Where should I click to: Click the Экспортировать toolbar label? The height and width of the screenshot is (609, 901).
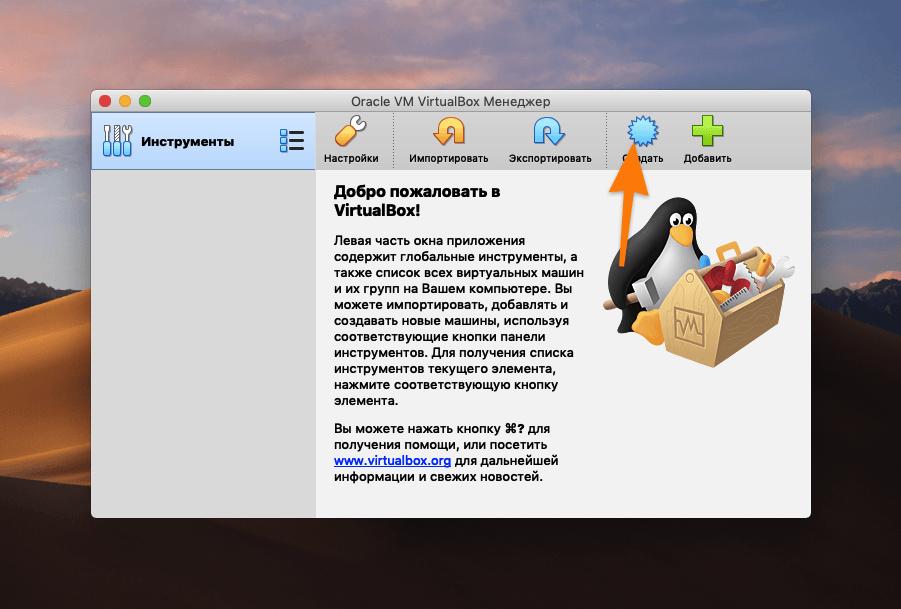pyautogui.click(x=549, y=158)
